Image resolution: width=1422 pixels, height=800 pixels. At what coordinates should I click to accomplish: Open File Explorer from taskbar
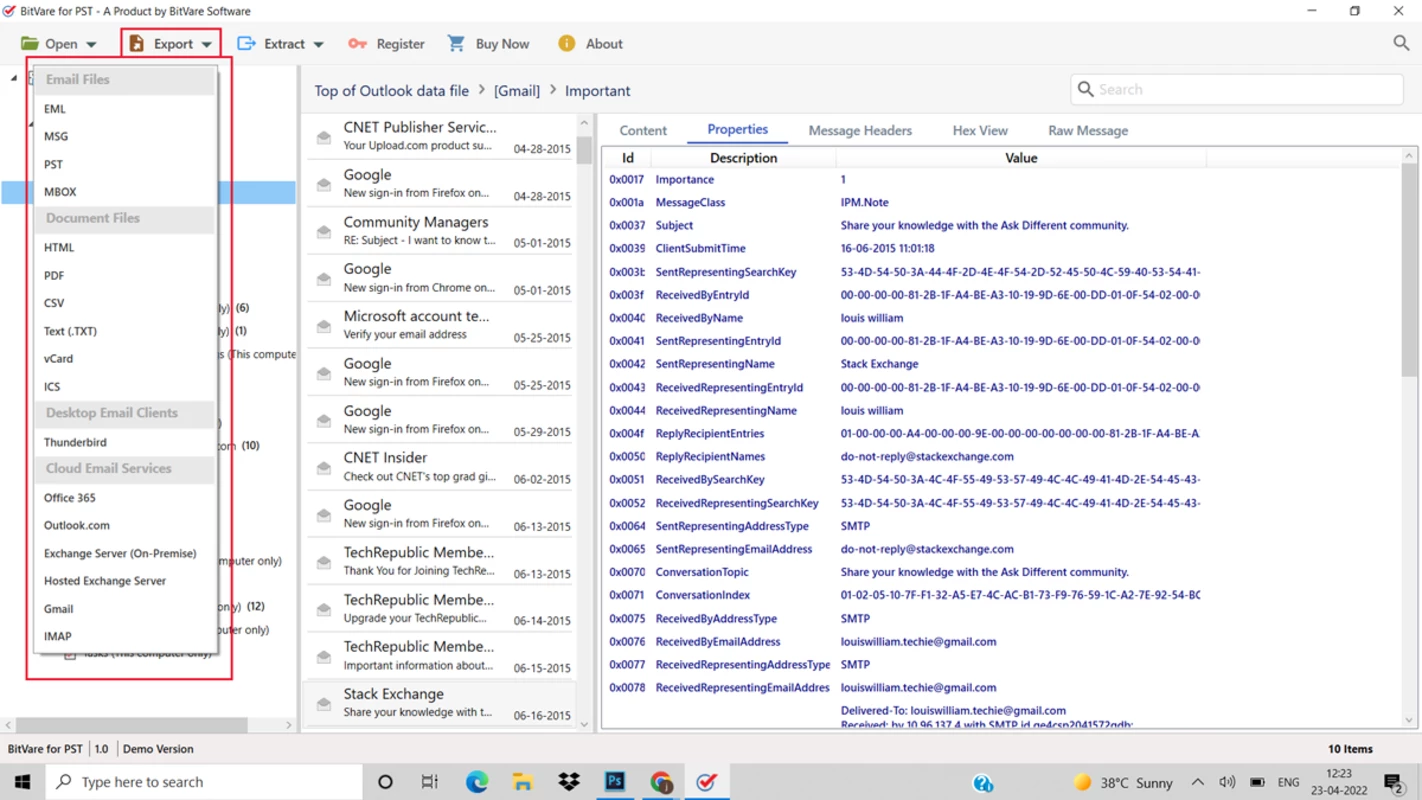click(x=522, y=782)
